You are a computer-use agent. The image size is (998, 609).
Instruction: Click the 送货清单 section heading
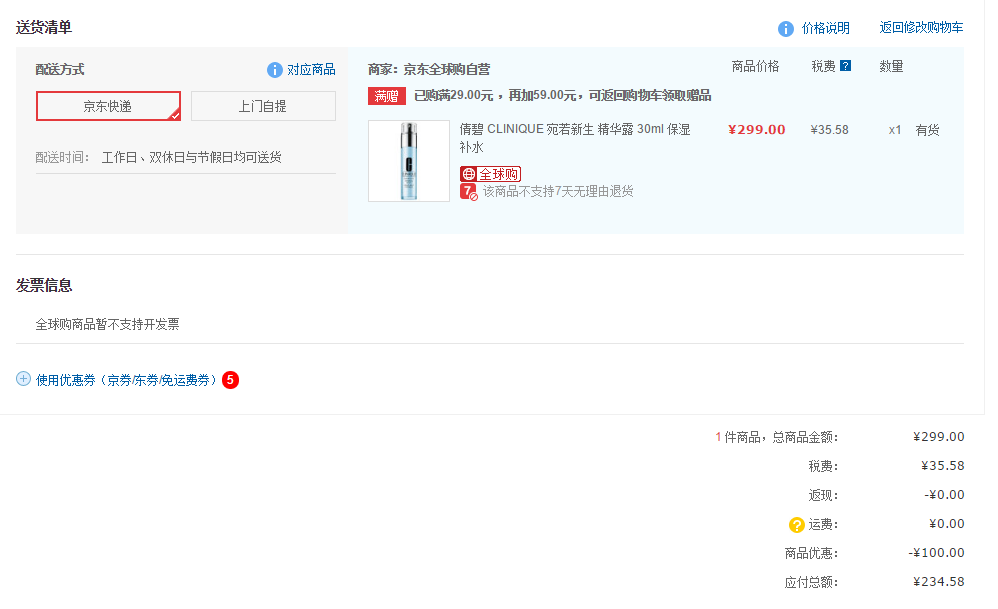pos(44,27)
